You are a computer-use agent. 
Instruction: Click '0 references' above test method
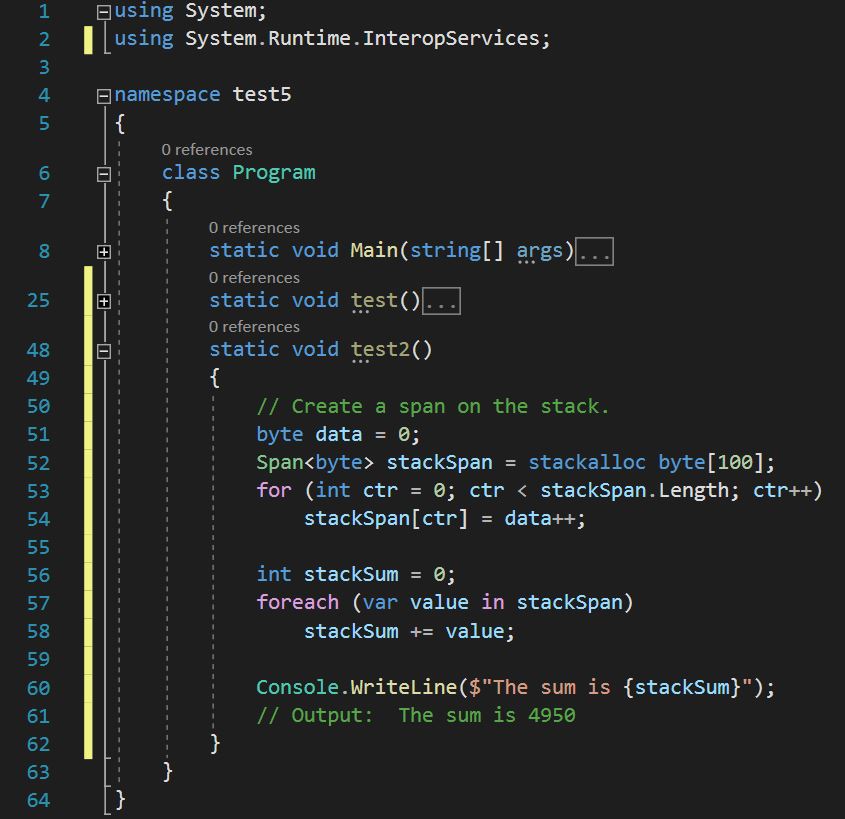254,277
